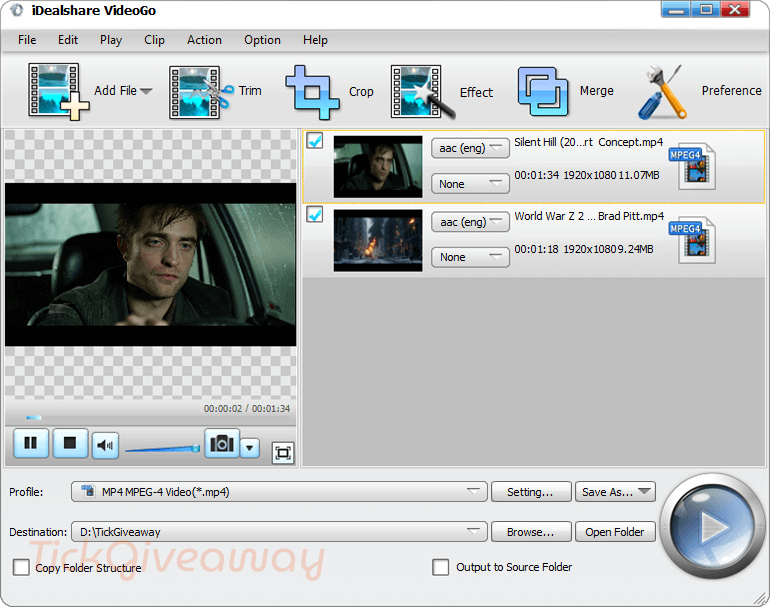Click World War Z duration 00:01:18 text
Screen dimensions: 770x607
(536, 249)
